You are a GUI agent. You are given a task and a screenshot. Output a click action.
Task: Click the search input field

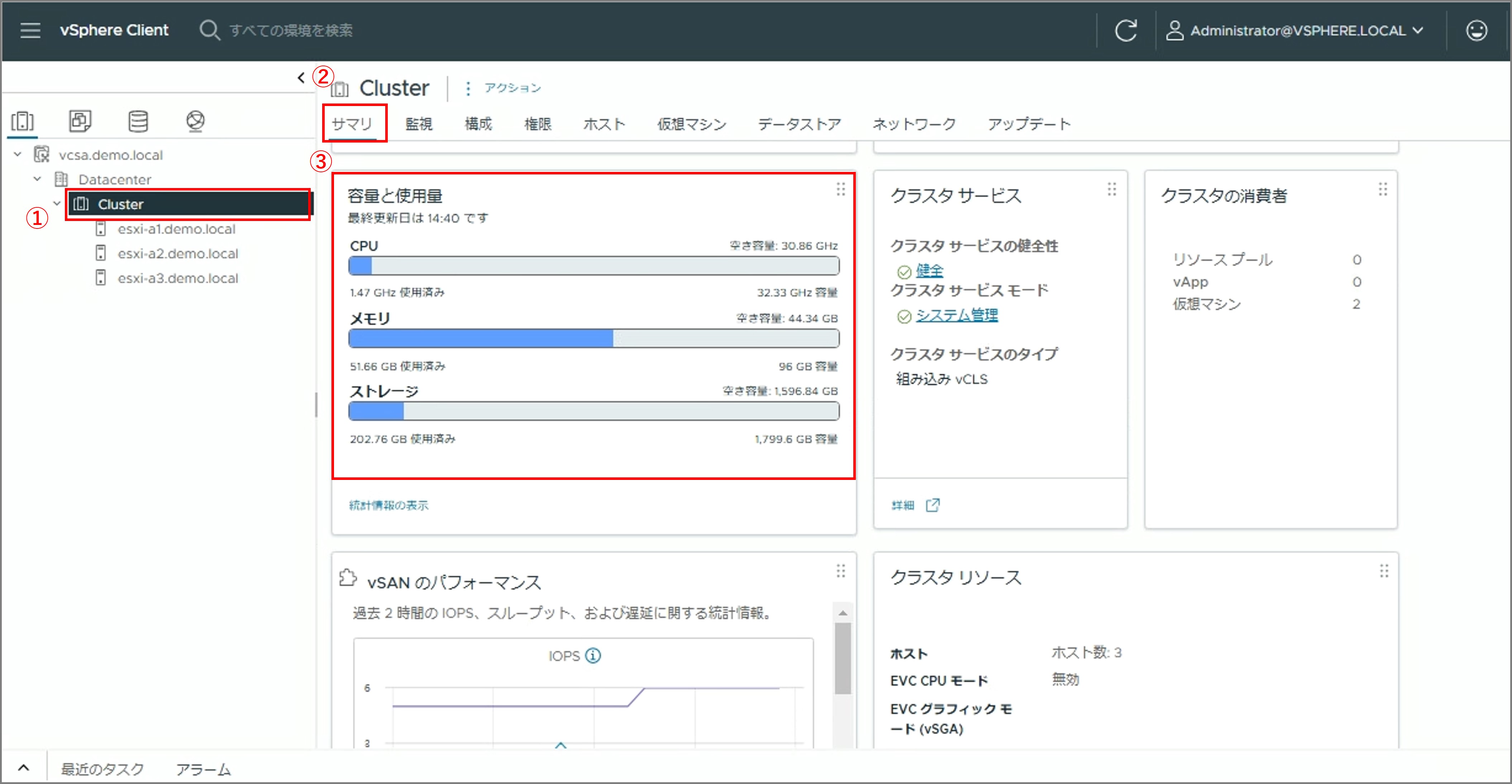coord(291,30)
